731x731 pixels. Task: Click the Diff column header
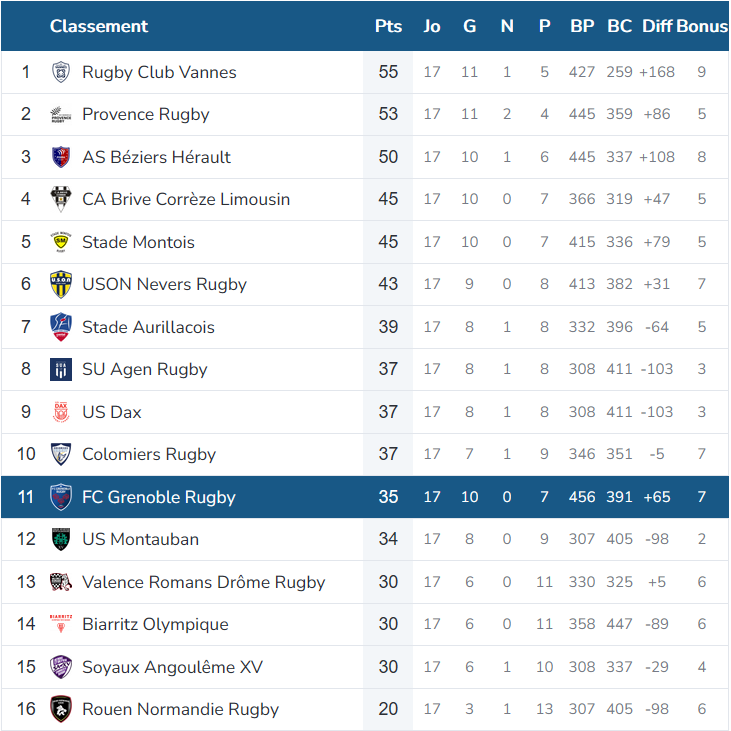click(x=657, y=26)
